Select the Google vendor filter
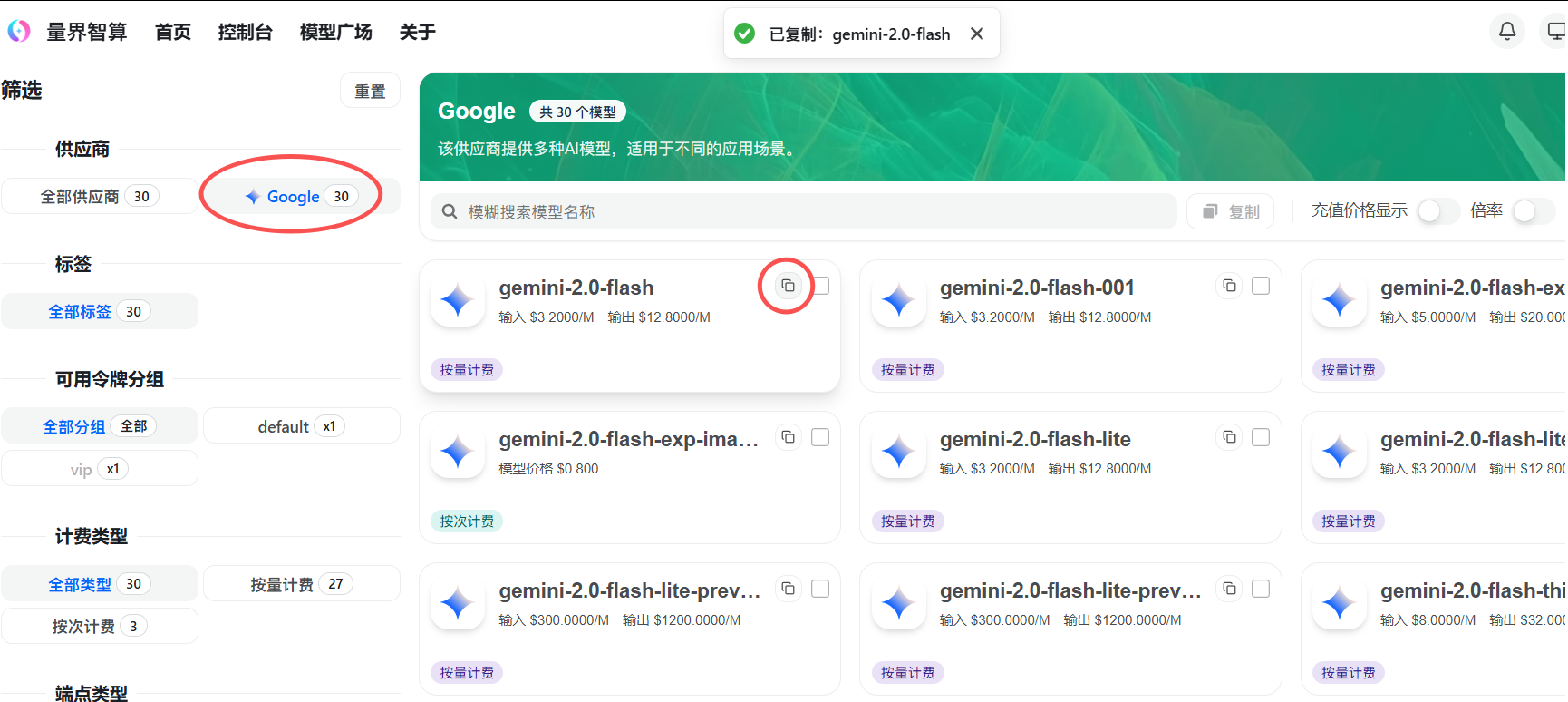1568x702 pixels. [302, 196]
